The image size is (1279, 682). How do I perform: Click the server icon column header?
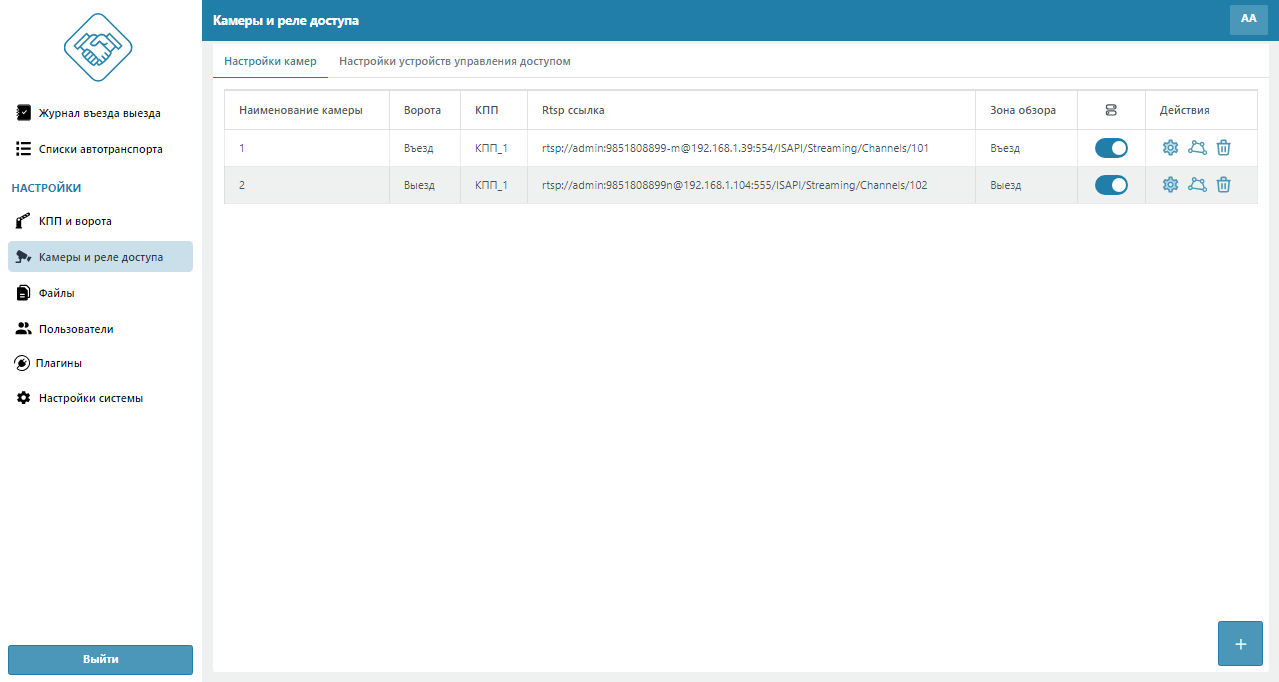[x=1111, y=110]
